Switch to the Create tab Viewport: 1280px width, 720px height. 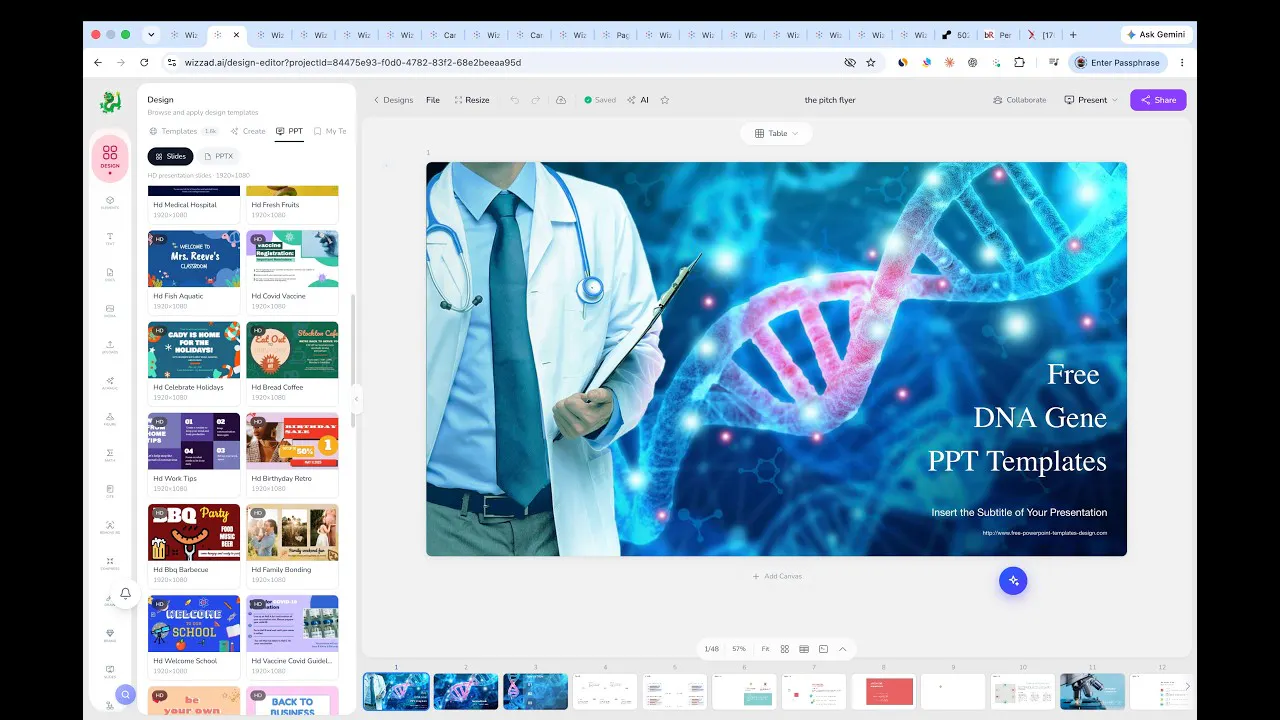point(248,131)
